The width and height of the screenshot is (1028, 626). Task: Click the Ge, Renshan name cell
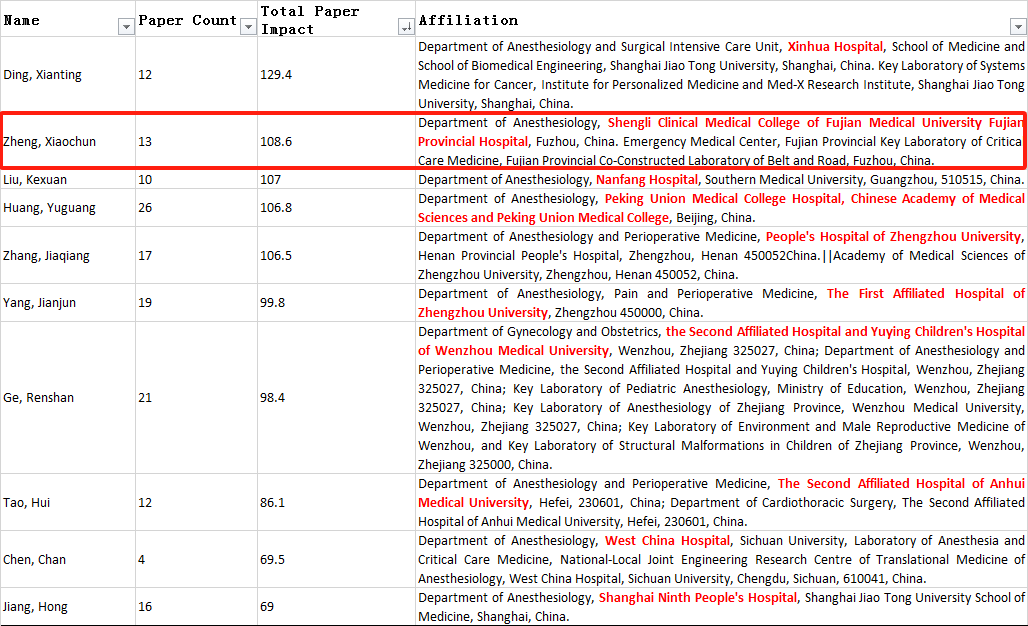pos(38,398)
